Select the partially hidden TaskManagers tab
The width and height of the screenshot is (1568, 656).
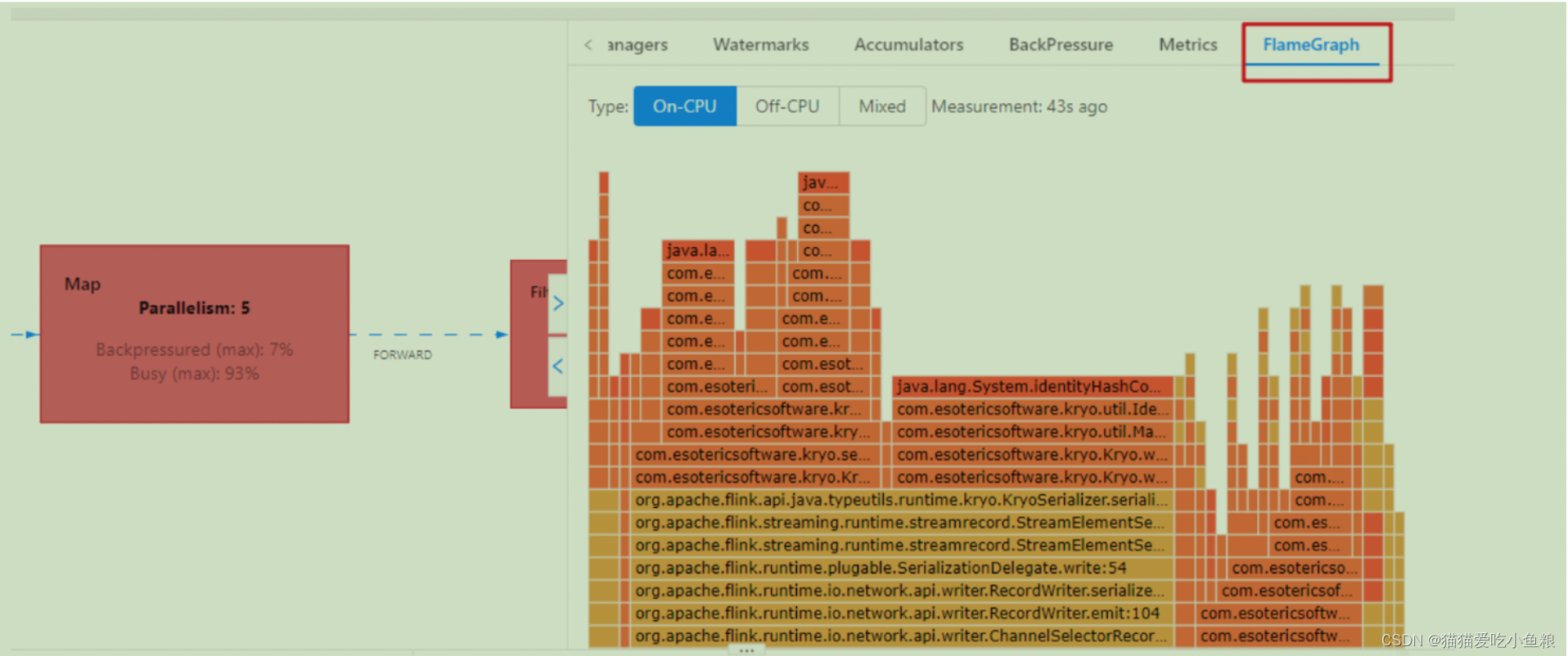[637, 45]
